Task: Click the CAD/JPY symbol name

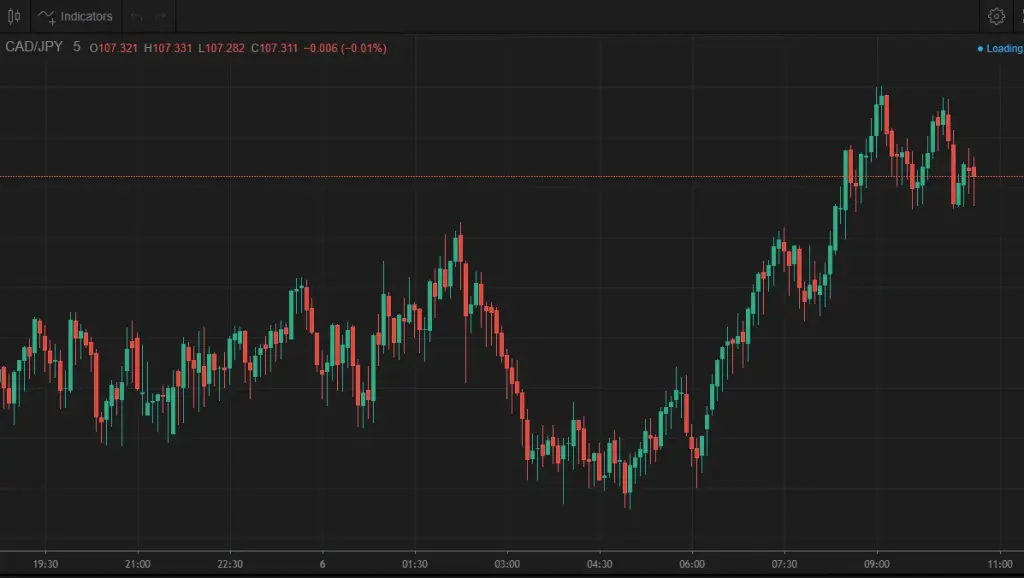Action: [x=34, y=47]
